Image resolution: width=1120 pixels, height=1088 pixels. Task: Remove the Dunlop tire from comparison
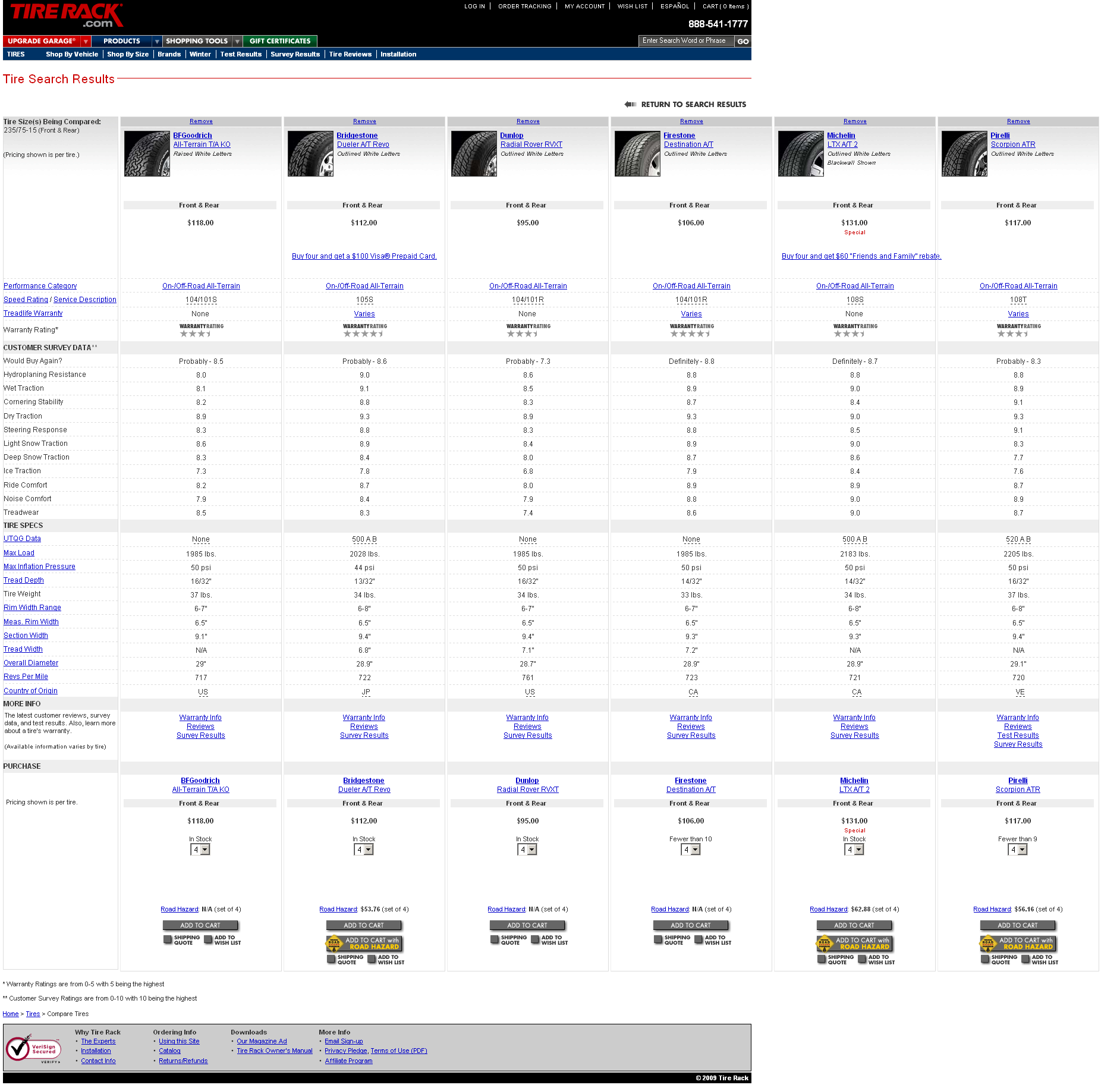click(528, 121)
